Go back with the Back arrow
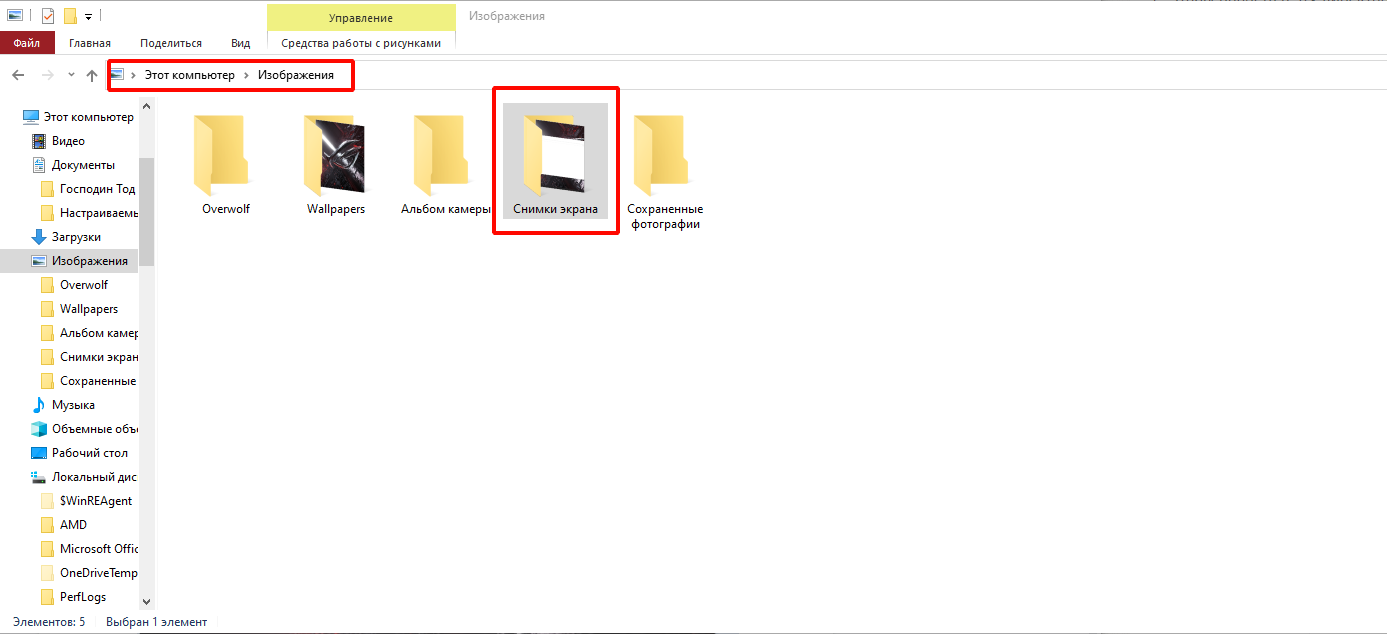1387x634 pixels. pos(18,75)
